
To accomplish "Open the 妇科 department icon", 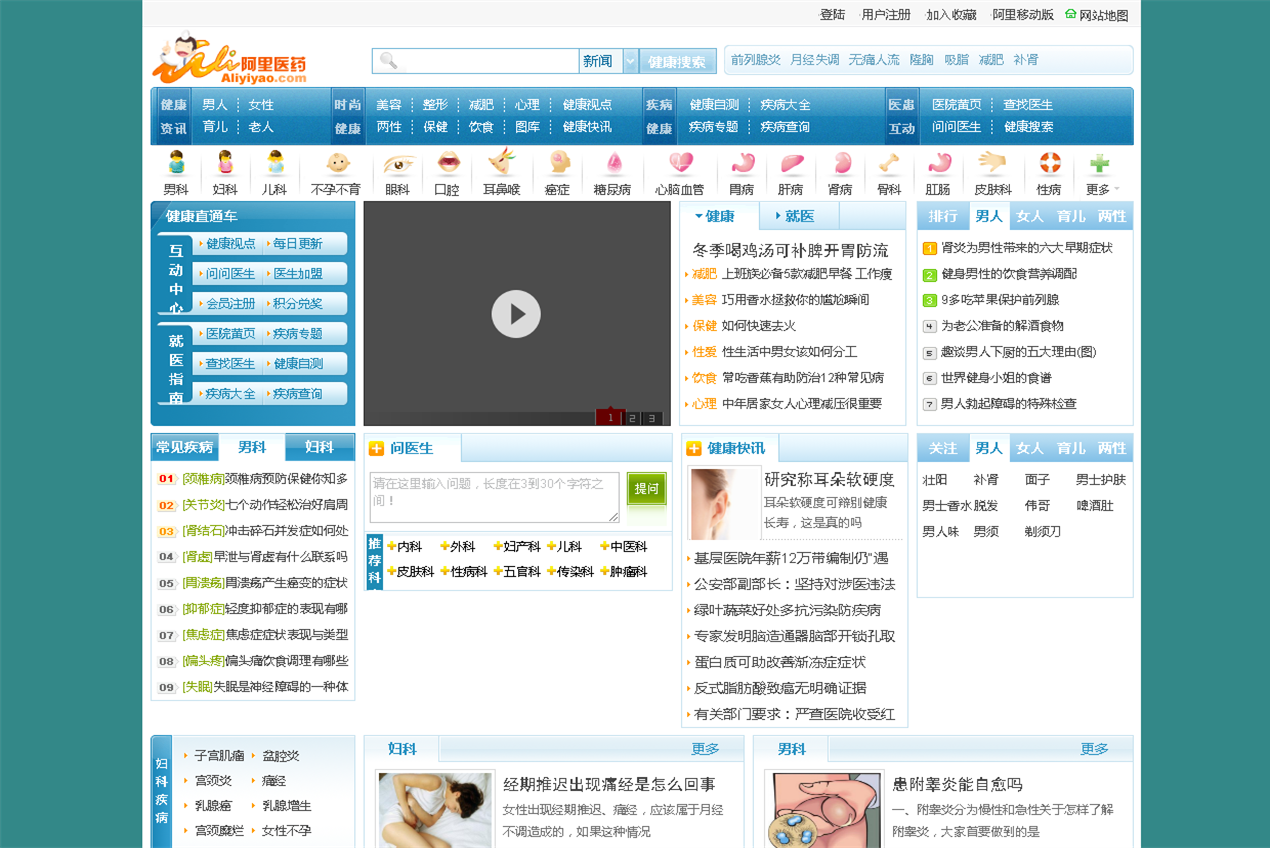I will (225, 163).
